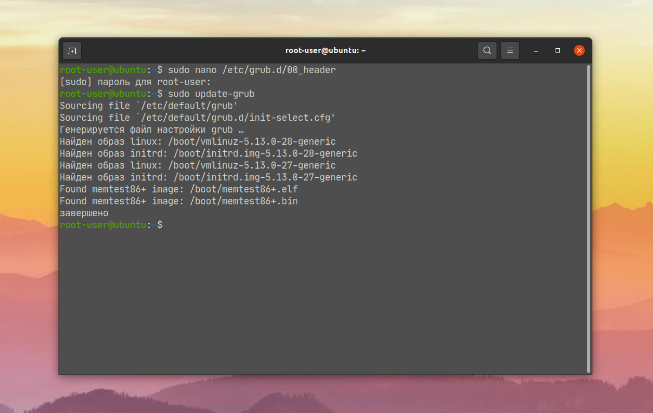Click the memtest86+.elf line
653x413 pixels.
click(179, 189)
